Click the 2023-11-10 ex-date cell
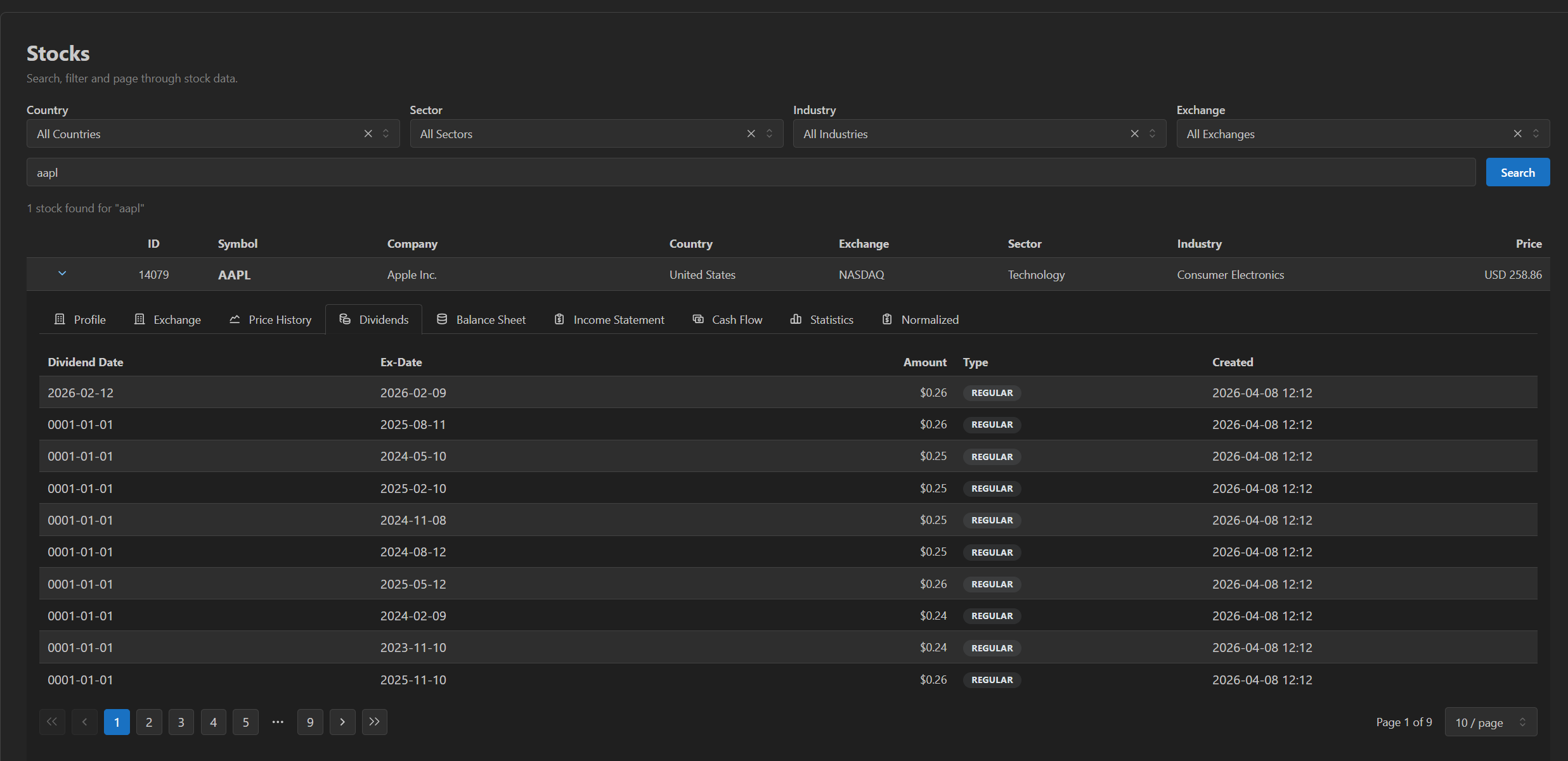1568x761 pixels. point(413,648)
